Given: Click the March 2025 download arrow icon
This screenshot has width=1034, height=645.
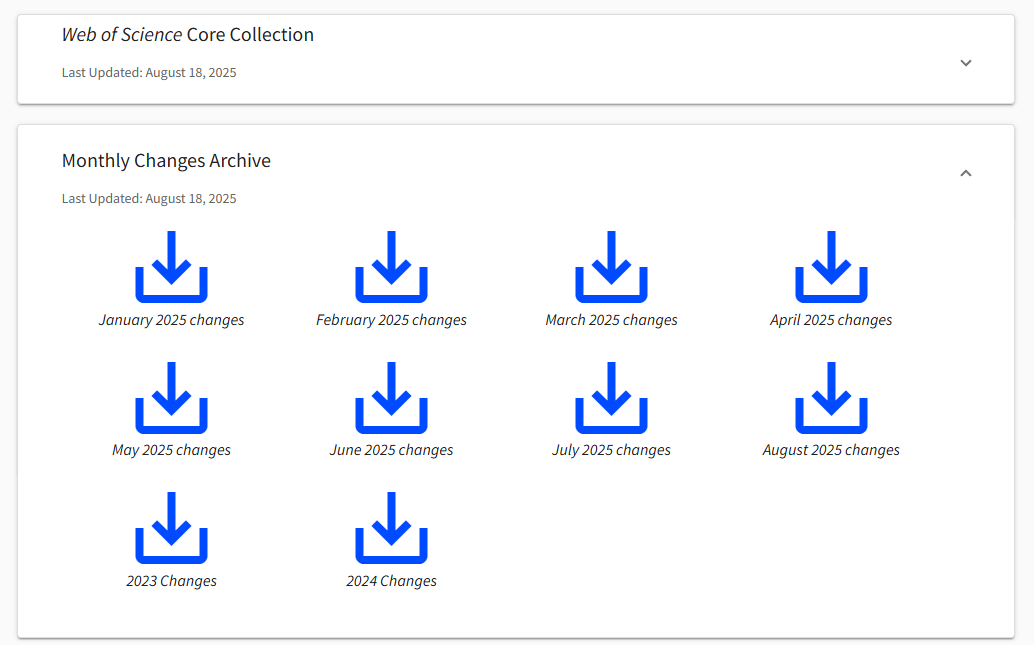Looking at the screenshot, I should (611, 267).
